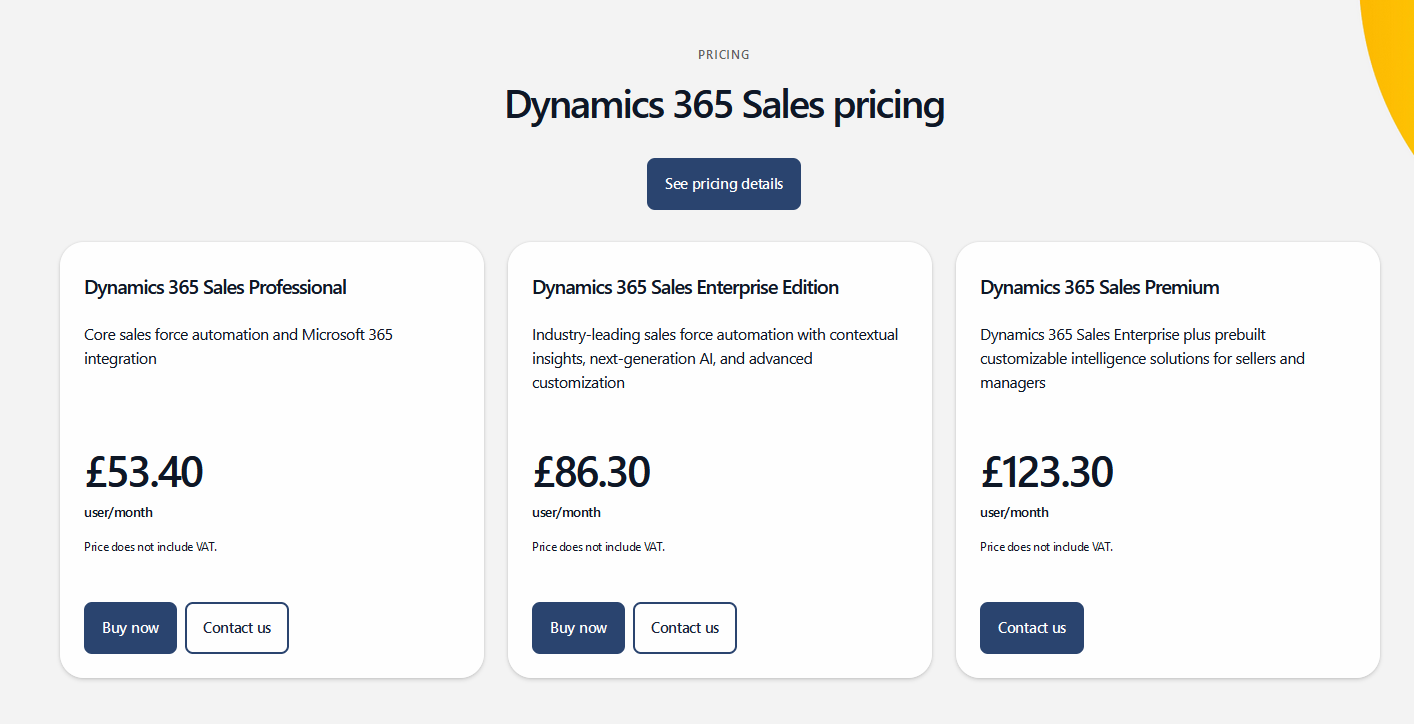Image resolution: width=1414 pixels, height=724 pixels.
Task: Select the Dynamics 365 Sales Professional title
Action: click(x=215, y=288)
